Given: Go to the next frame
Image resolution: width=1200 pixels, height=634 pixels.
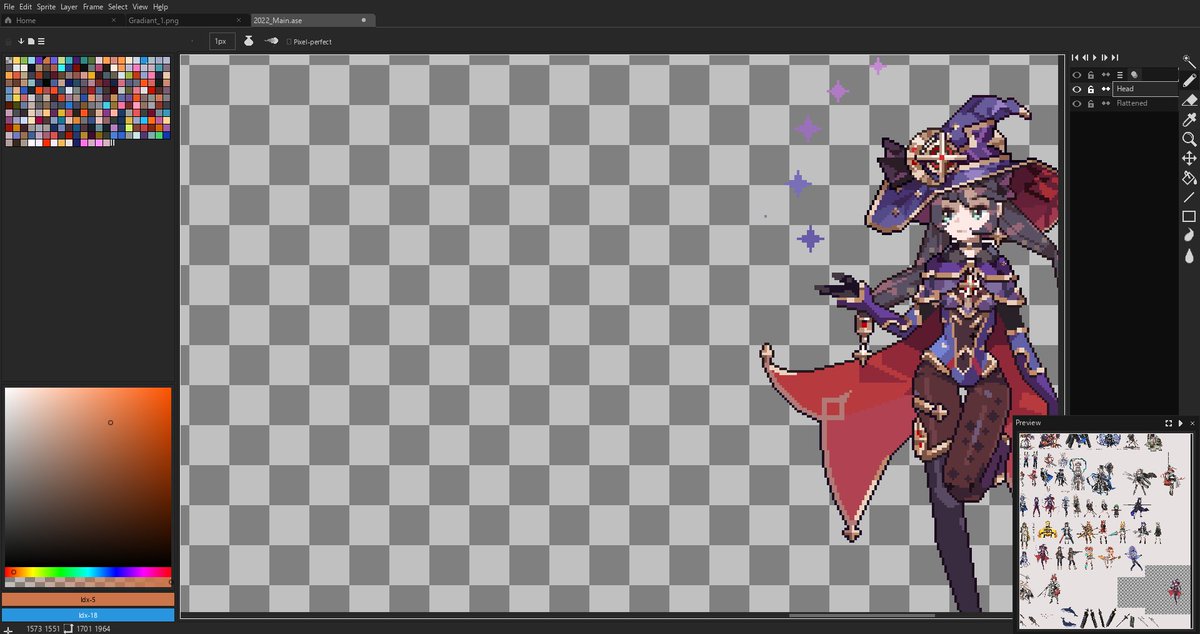Looking at the screenshot, I should point(1105,58).
